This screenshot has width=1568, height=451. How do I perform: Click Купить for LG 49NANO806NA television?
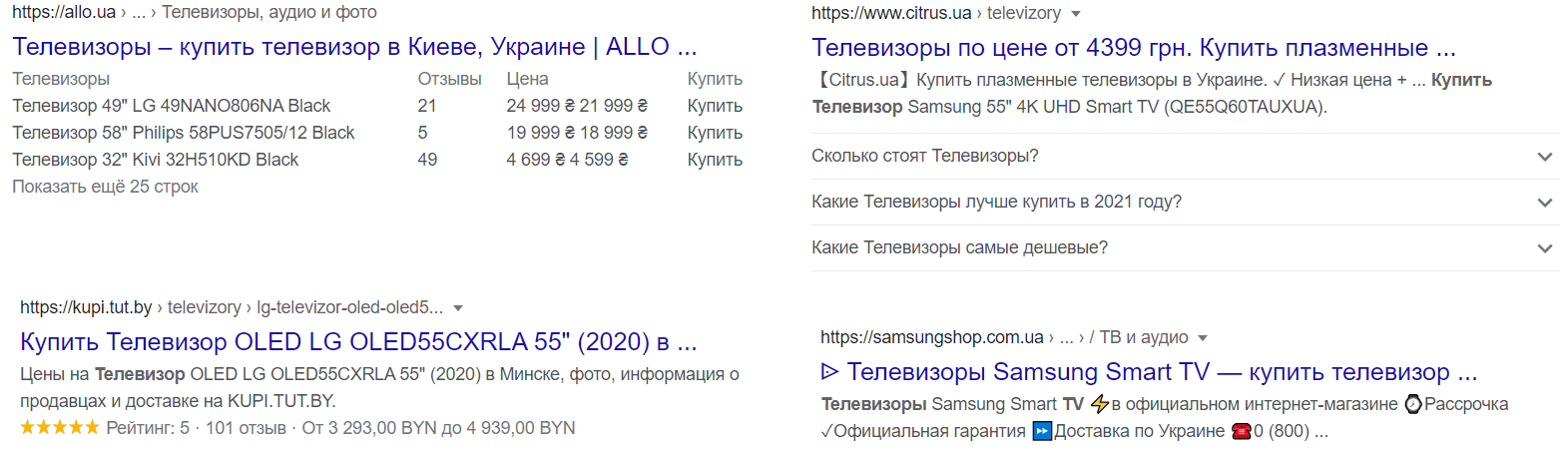pos(715,106)
